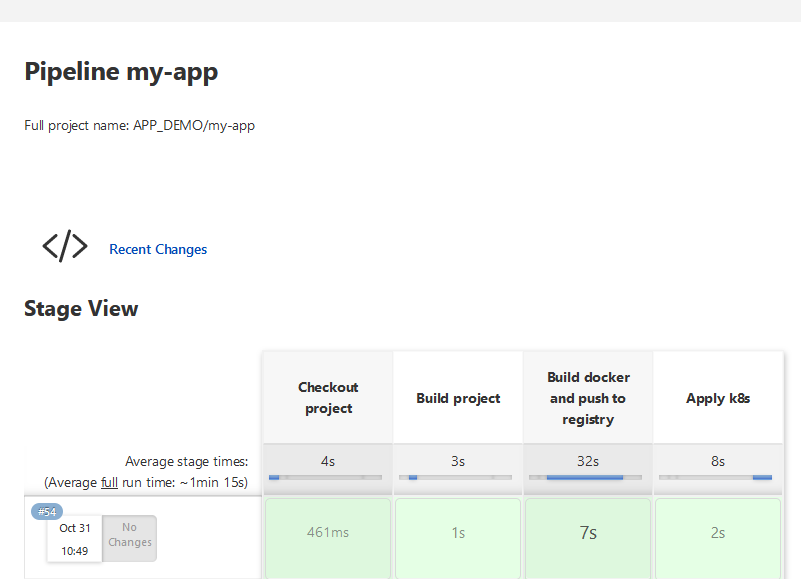
Task: Click the Apply k8s column header
Action: point(718,398)
